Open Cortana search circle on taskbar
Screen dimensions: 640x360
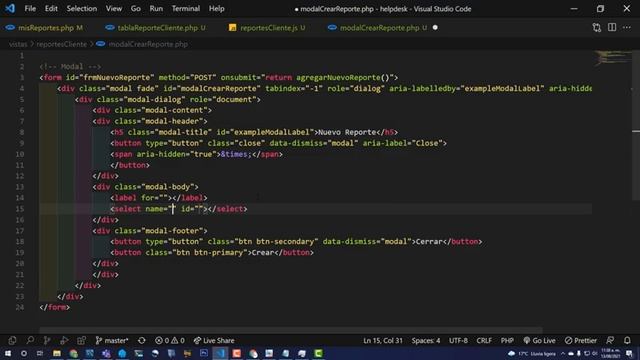(24, 353)
